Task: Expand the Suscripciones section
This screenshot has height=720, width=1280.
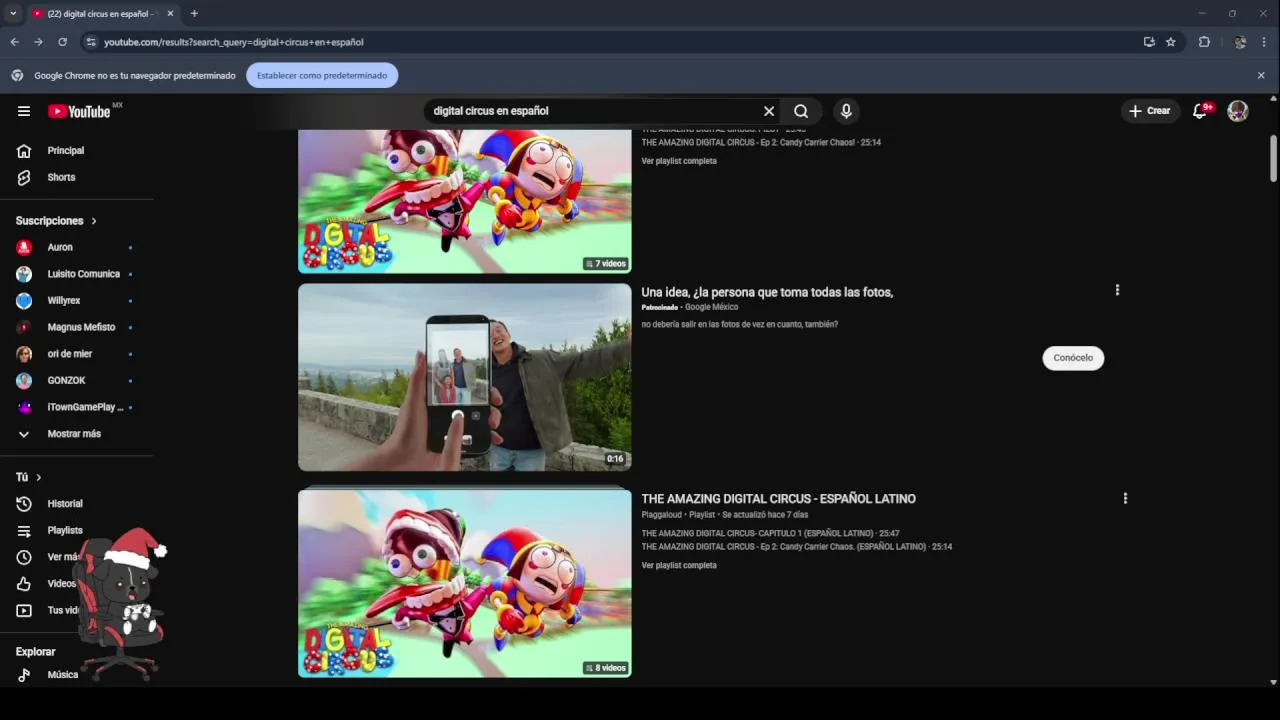Action: pos(57,221)
